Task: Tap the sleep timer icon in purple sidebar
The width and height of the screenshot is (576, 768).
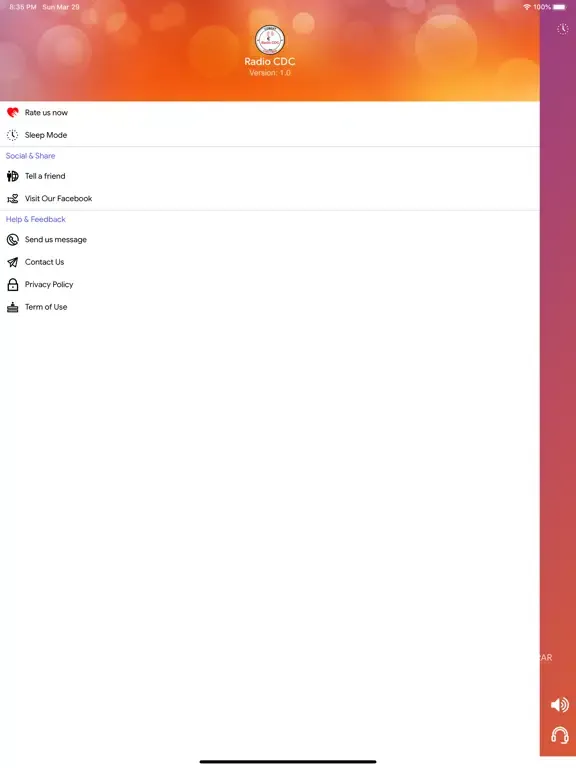Action: coord(563,29)
